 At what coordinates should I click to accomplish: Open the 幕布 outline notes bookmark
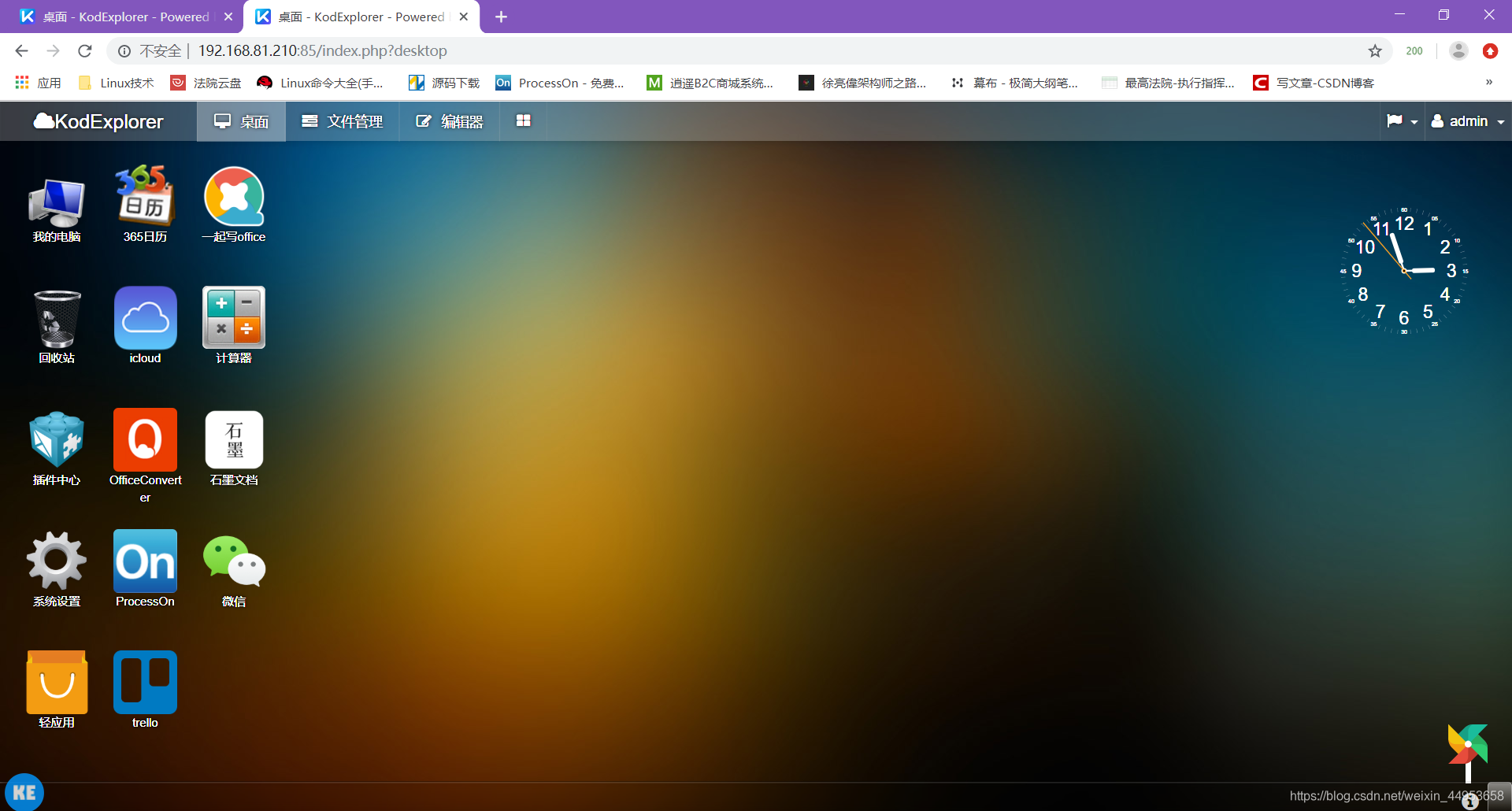(1014, 83)
